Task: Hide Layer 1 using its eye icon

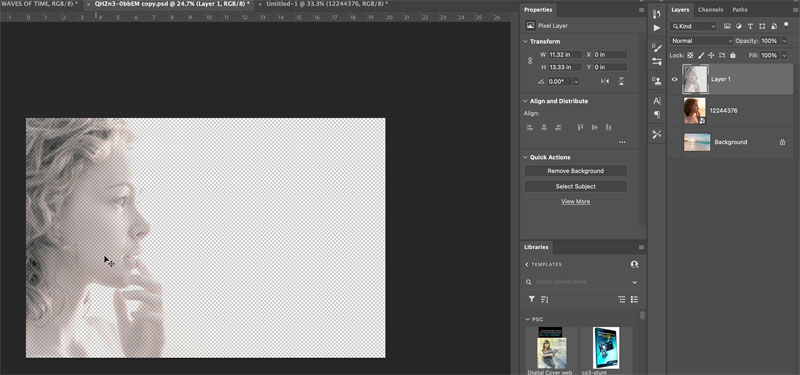Action: point(674,79)
